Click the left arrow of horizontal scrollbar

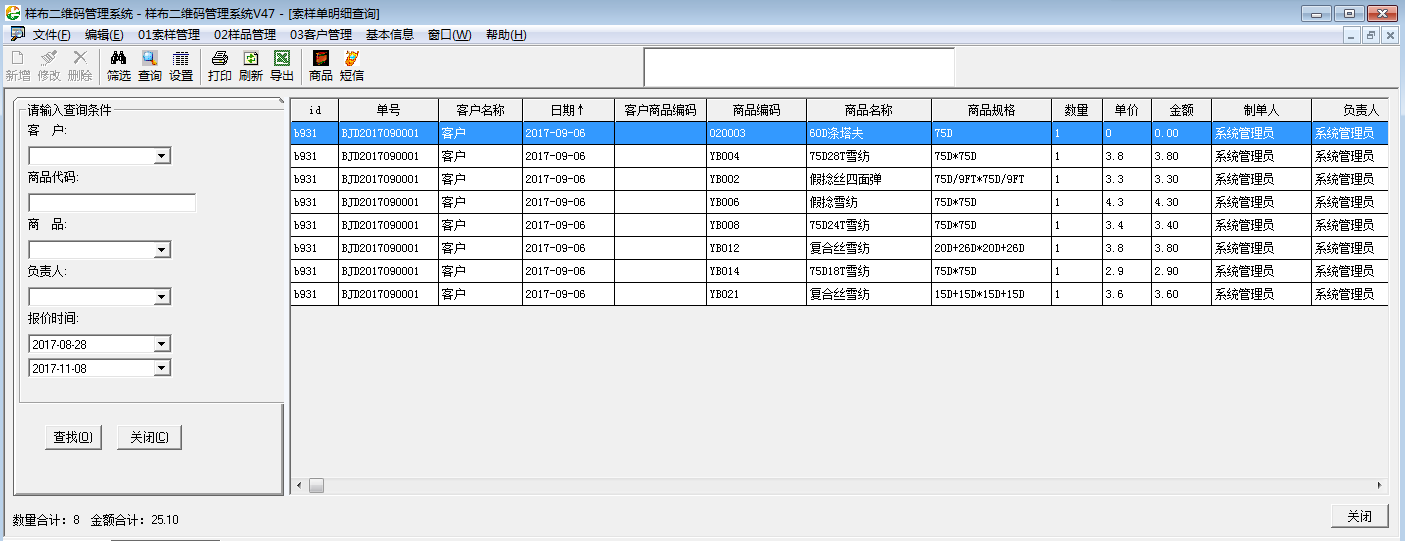pos(298,485)
